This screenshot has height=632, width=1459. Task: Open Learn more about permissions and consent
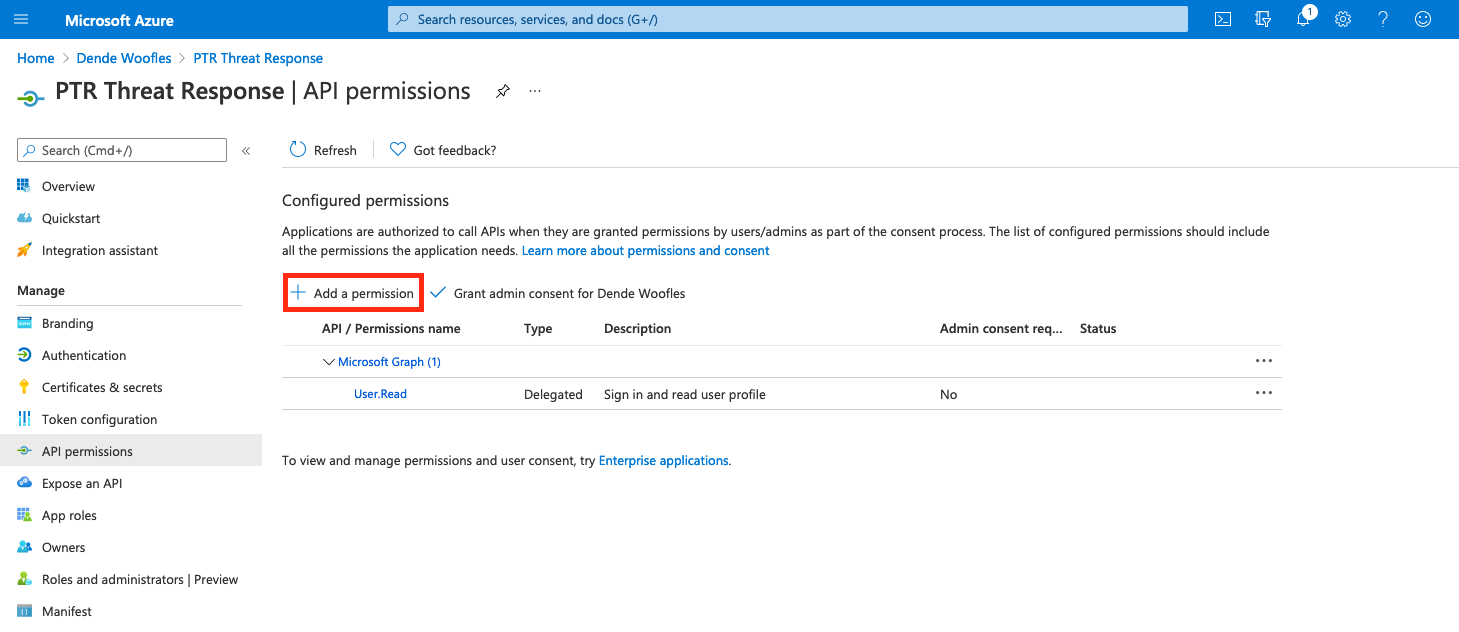coord(646,250)
